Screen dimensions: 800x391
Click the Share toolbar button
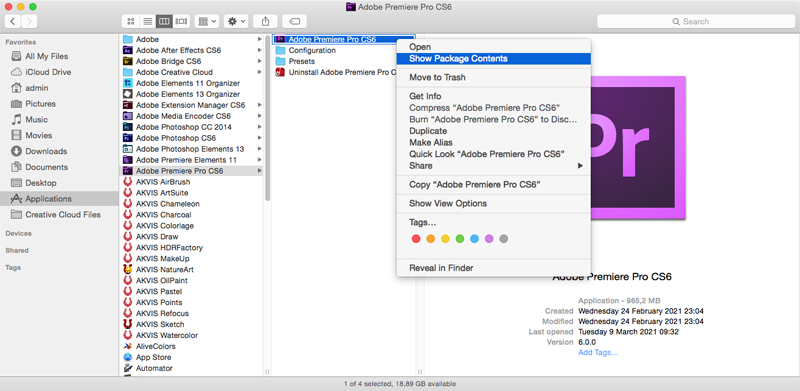pyautogui.click(x=265, y=21)
